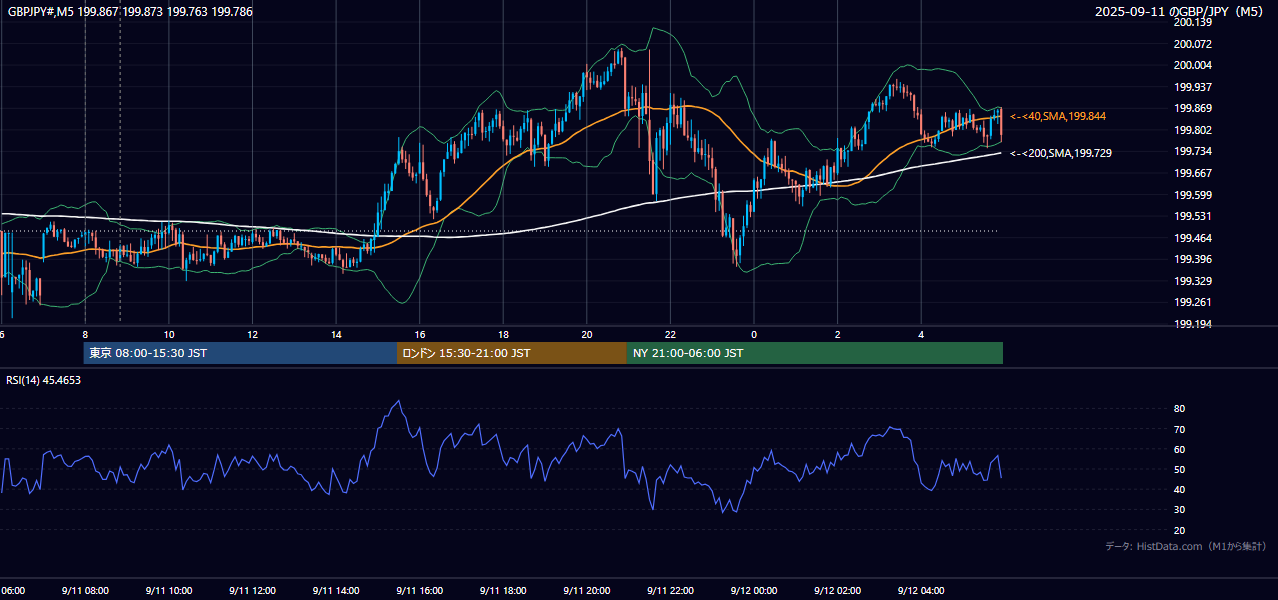Click hour marker '2' under the candlestick chart
This screenshot has height=600, width=1278.
tap(838, 335)
